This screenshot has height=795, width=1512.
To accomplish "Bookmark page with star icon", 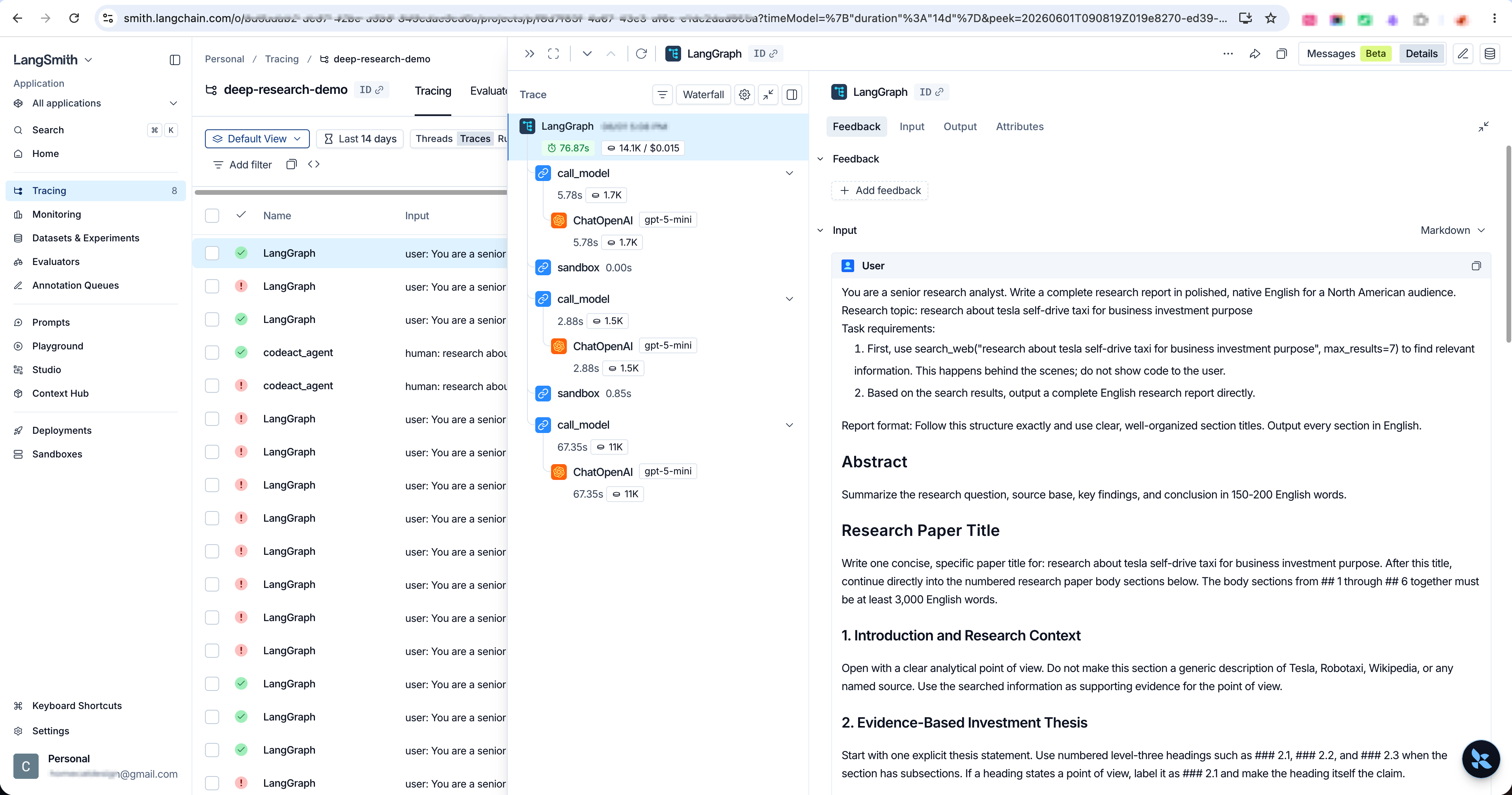I will [x=1271, y=18].
